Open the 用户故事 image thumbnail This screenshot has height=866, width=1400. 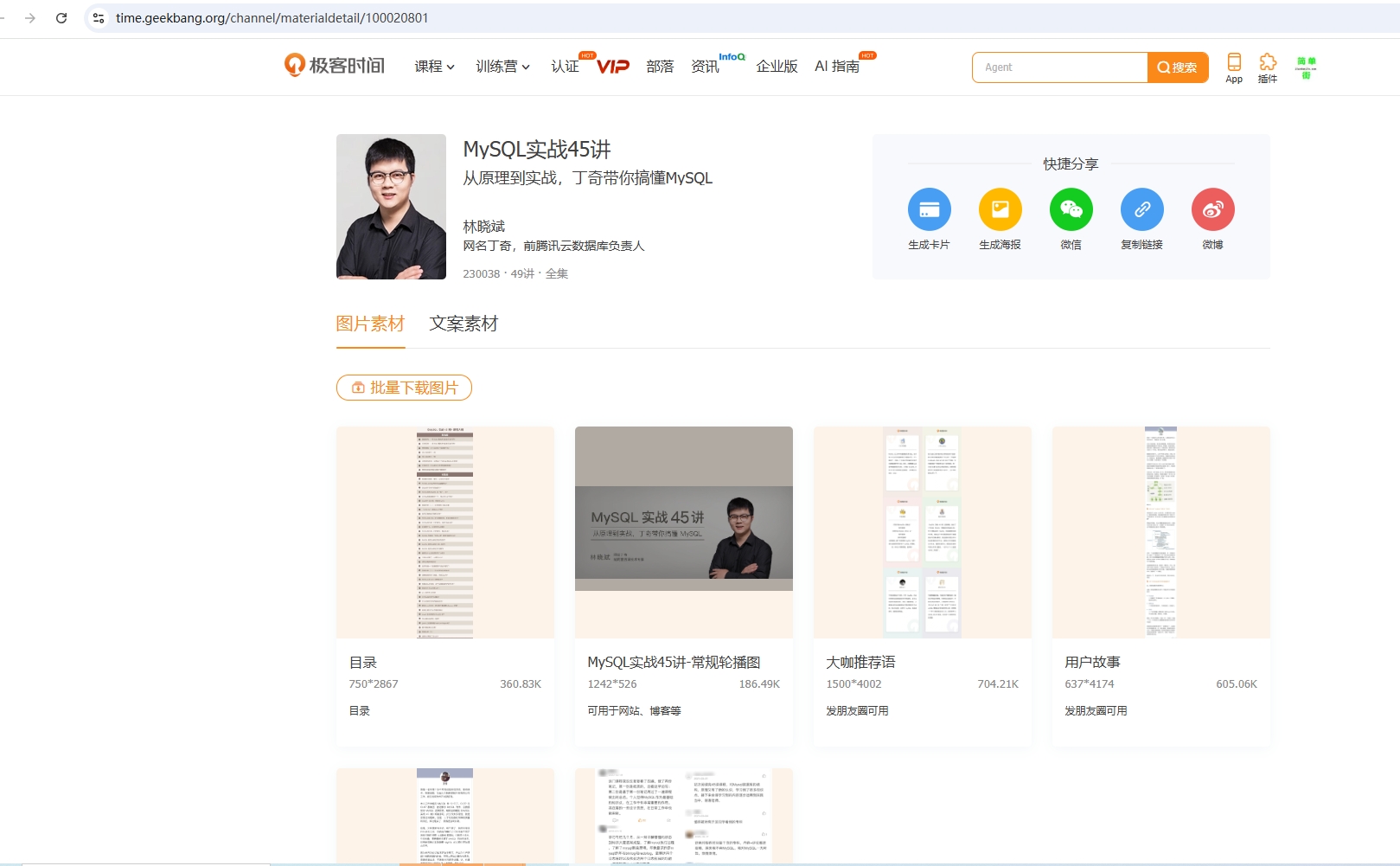(x=1161, y=532)
